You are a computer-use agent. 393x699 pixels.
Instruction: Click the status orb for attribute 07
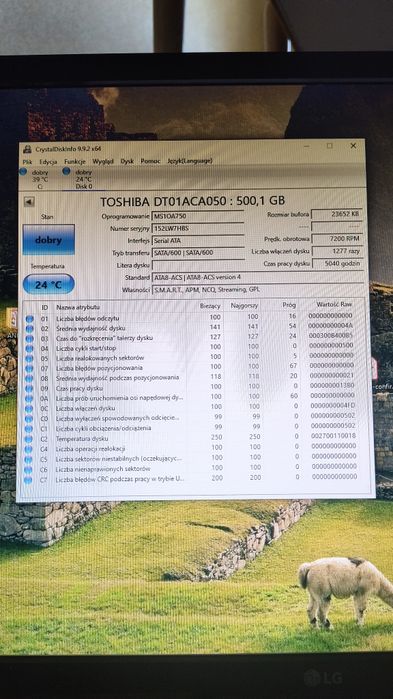pyautogui.click(x=29, y=369)
